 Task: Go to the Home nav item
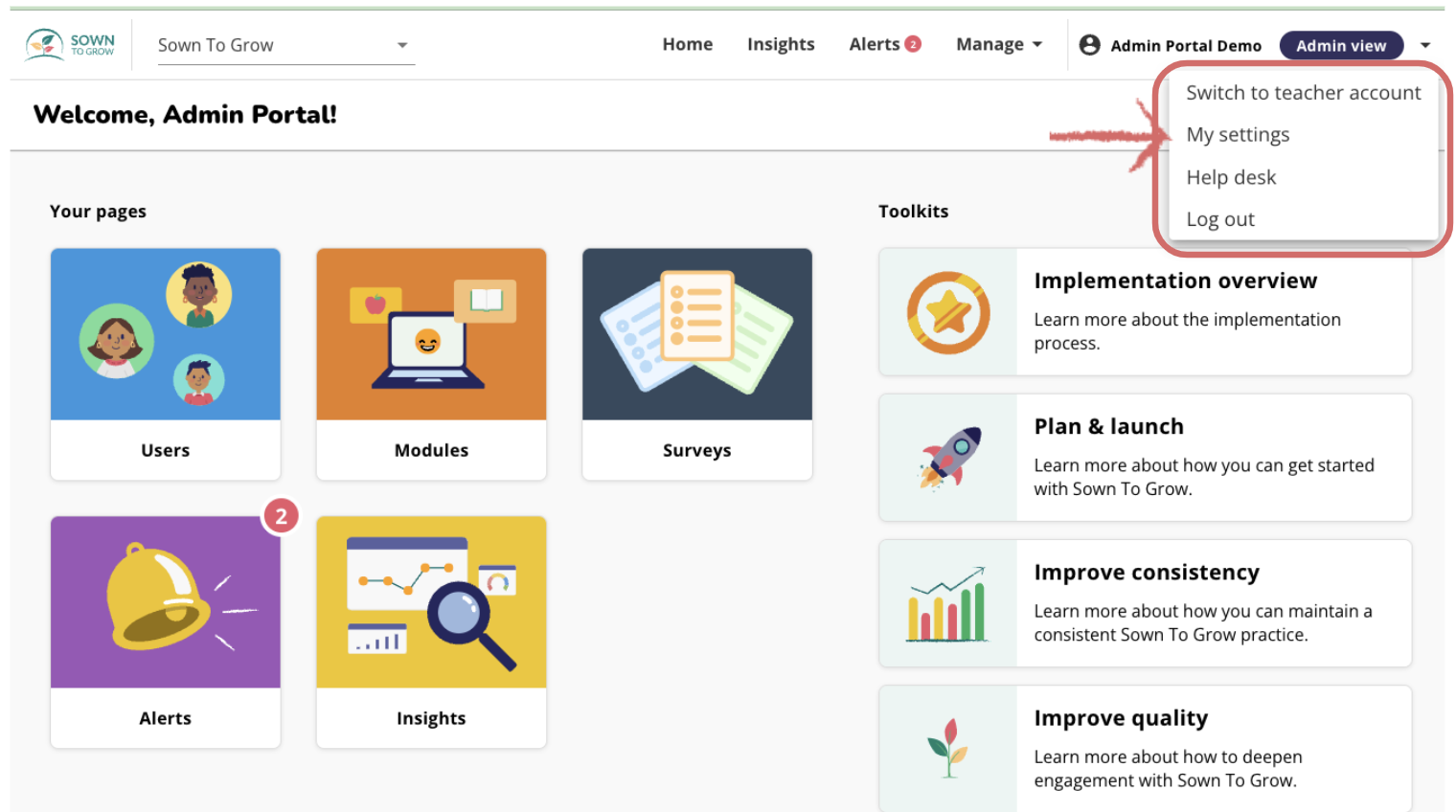point(687,44)
